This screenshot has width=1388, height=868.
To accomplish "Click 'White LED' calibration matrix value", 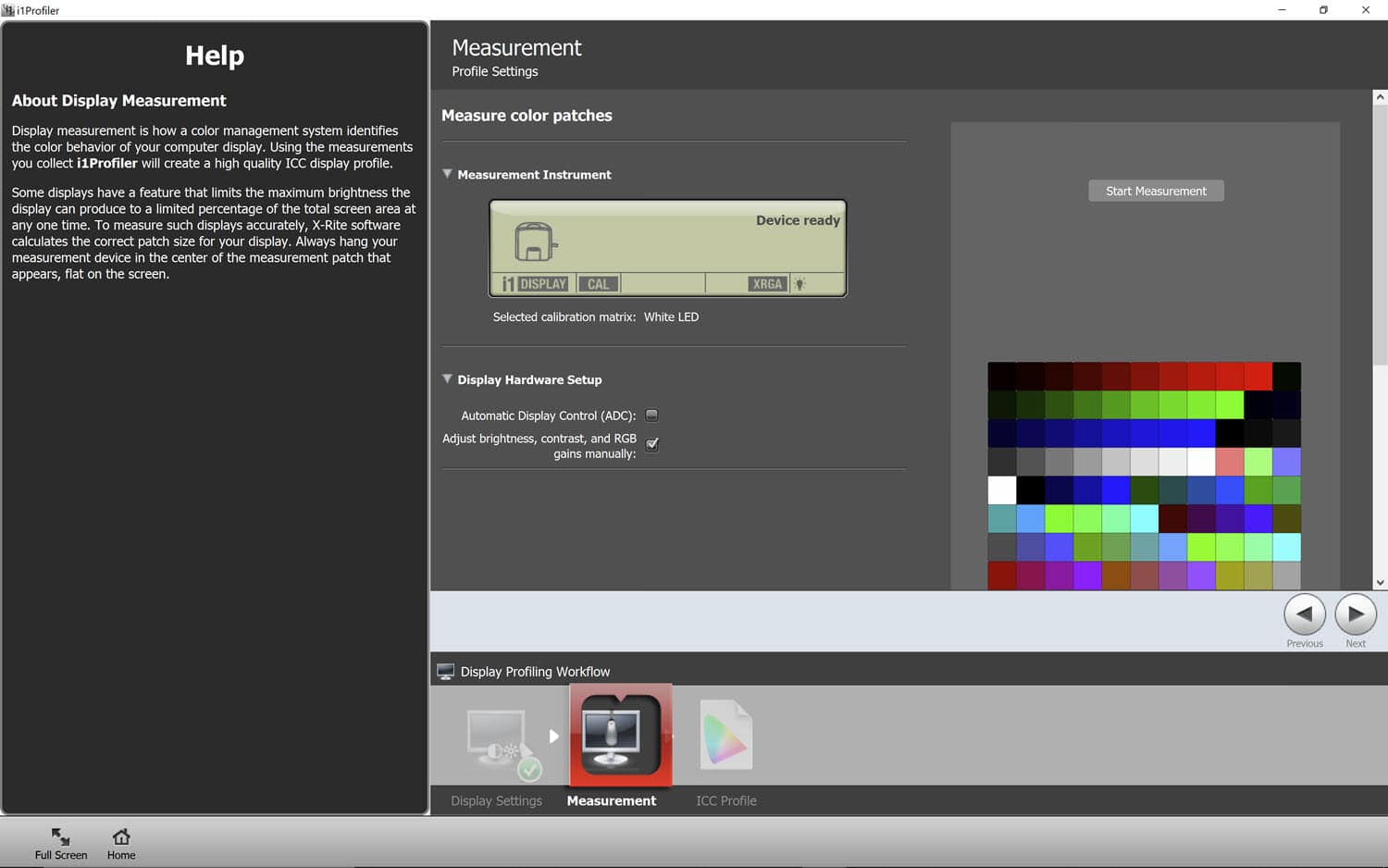I will [671, 316].
